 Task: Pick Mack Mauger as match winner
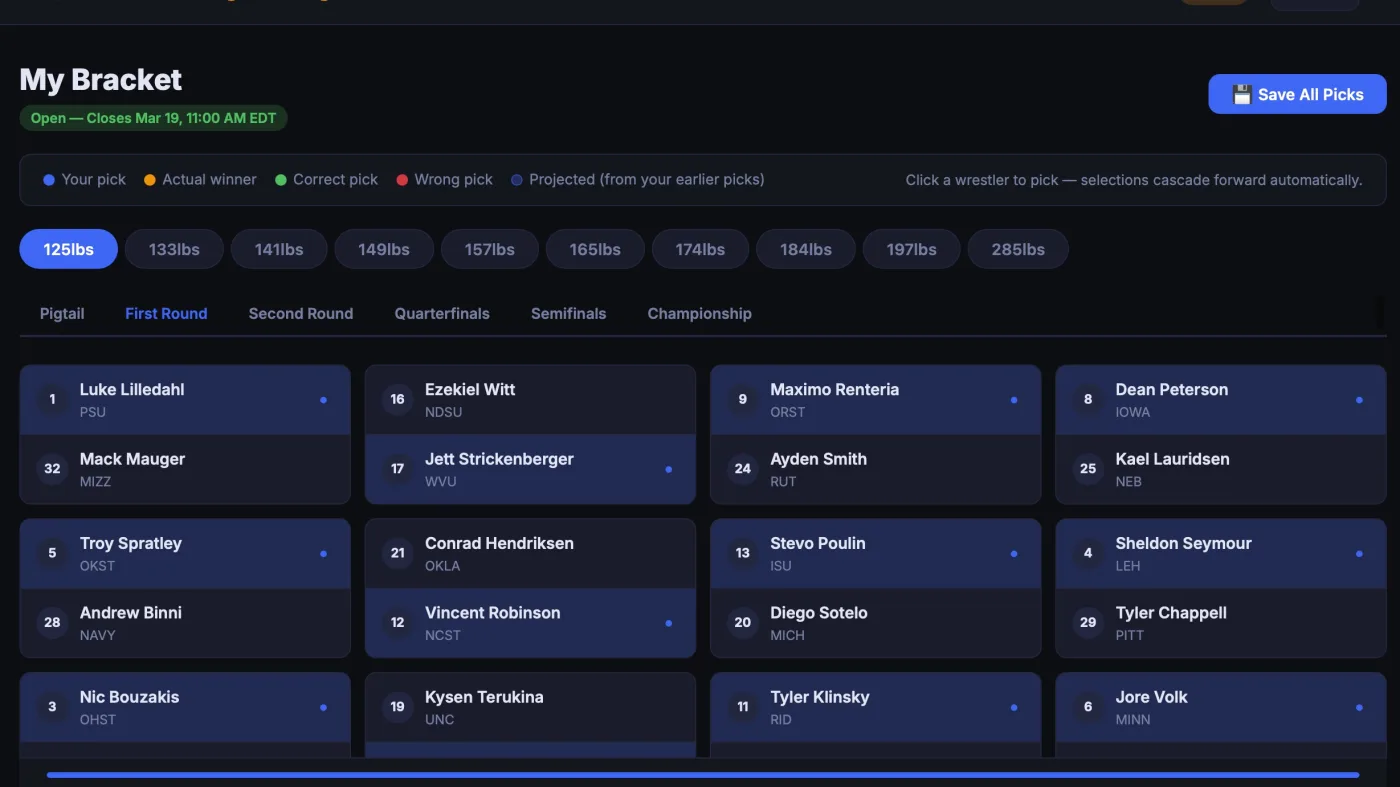pyautogui.click(x=185, y=469)
